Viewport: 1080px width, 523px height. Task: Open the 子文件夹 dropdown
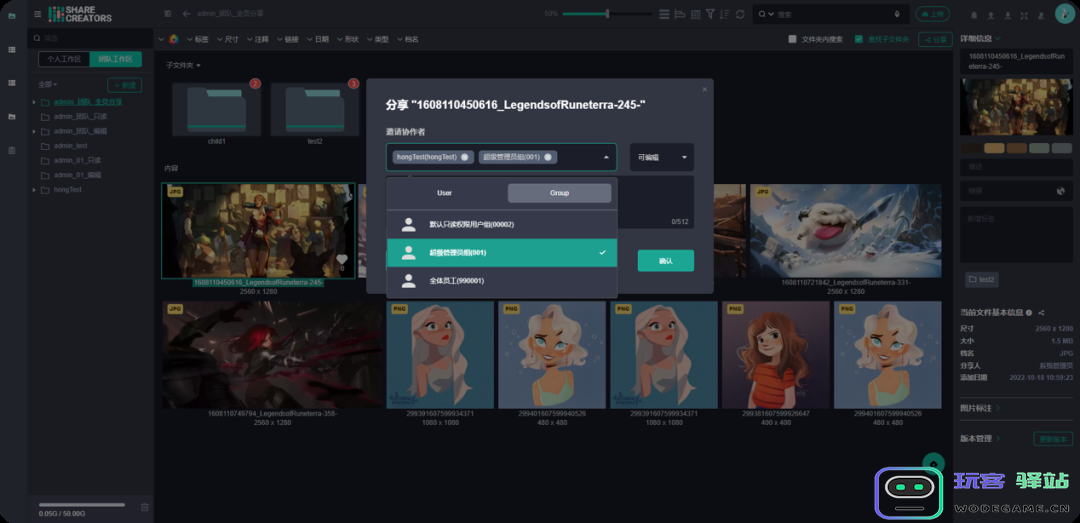pyautogui.click(x=183, y=65)
